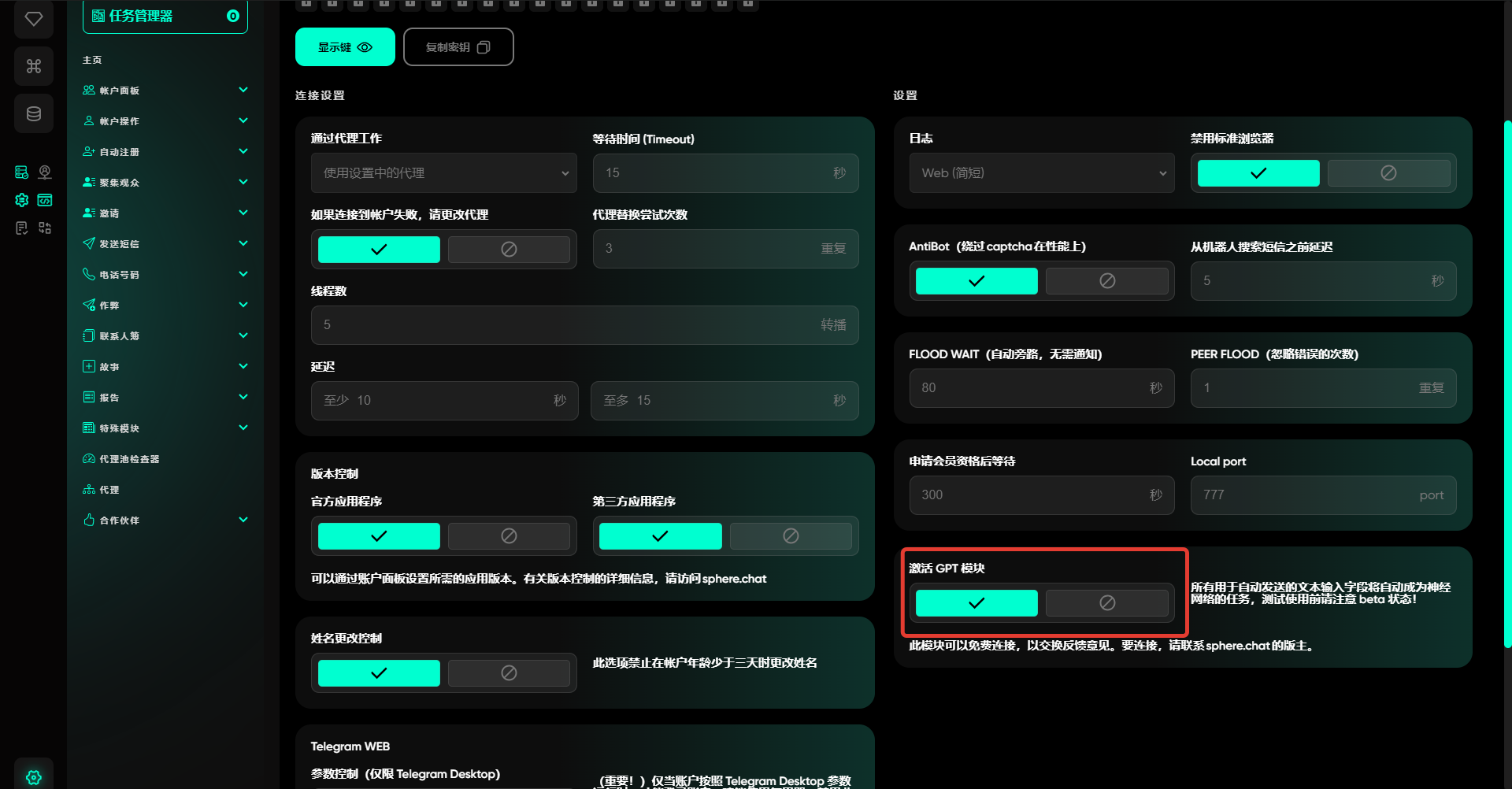Click 主页 link in the sidebar
The width and height of the screenshot is (1512, 789).
point(92,60)
